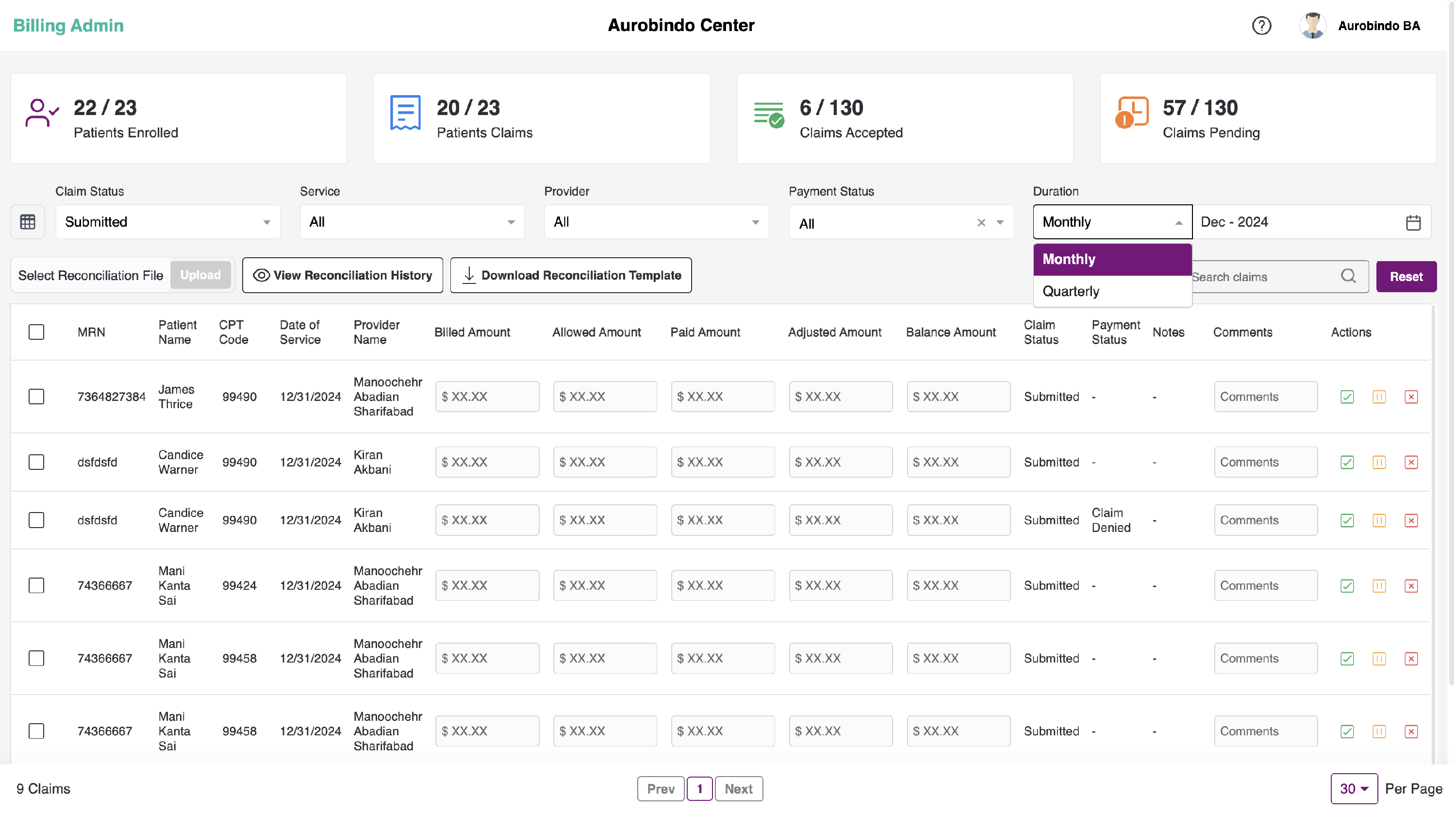Toggle the select-all header checkbox
Image resolution: width=1456 pixels, height=813 pixels.
click(36, 332)
